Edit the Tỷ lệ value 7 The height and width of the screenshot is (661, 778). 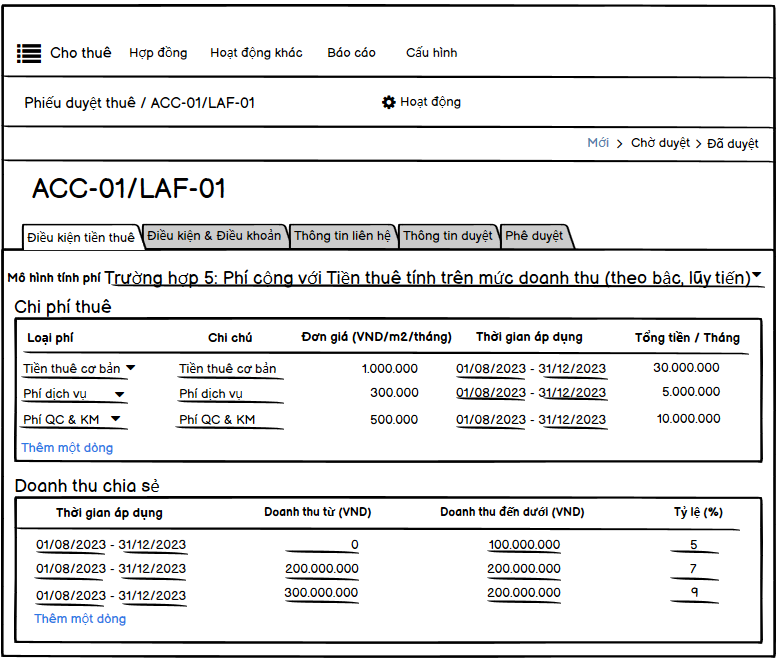694,569
